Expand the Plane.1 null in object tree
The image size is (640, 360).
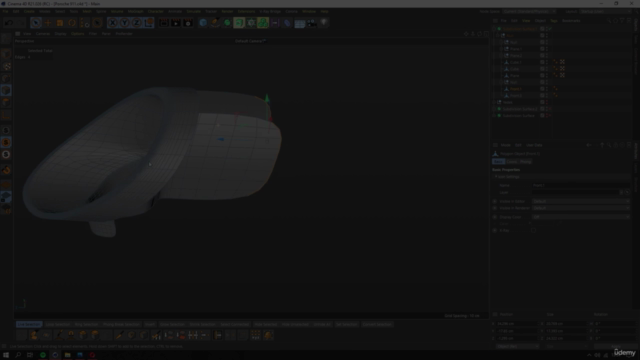(x=502, y=49)
